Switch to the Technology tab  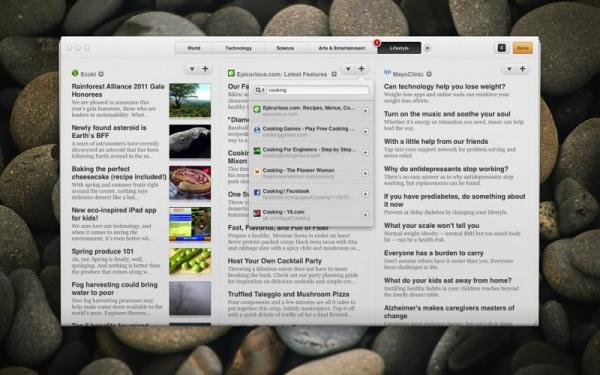coord(238,48)
